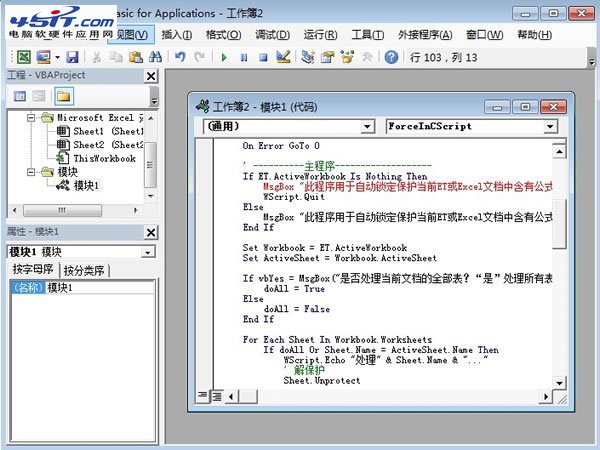The image size is (600, 450).
Task: Click the Undo arrow icon
Action: (x=180, y=57)
